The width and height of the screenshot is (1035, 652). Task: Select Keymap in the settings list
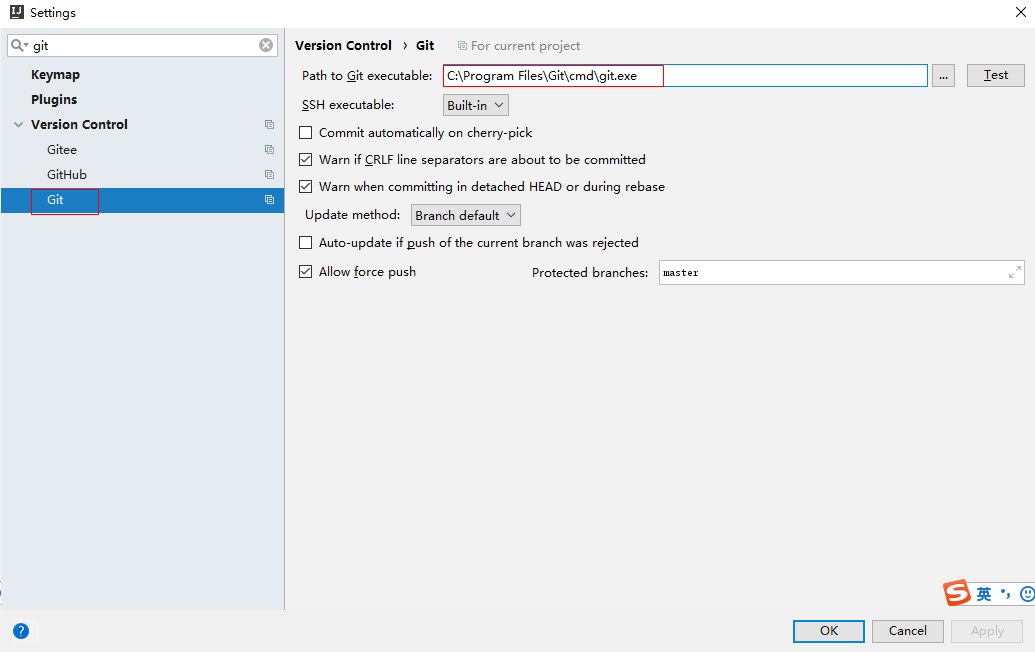[x=55, y=75]
